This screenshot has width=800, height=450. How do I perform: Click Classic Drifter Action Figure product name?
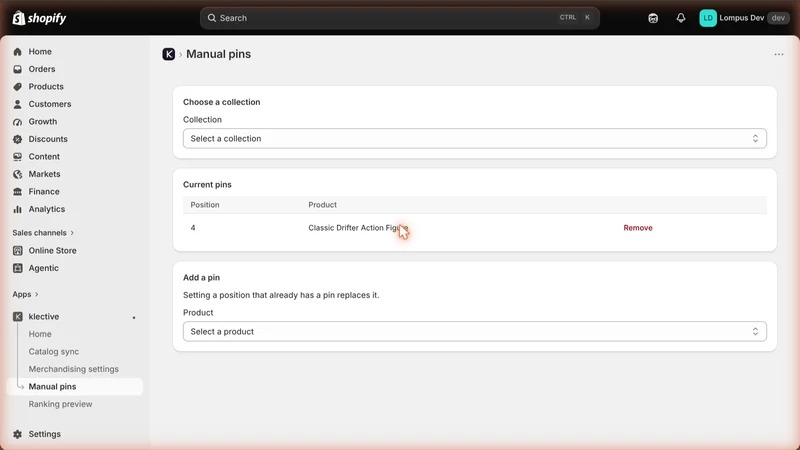(x=358, y=228)
